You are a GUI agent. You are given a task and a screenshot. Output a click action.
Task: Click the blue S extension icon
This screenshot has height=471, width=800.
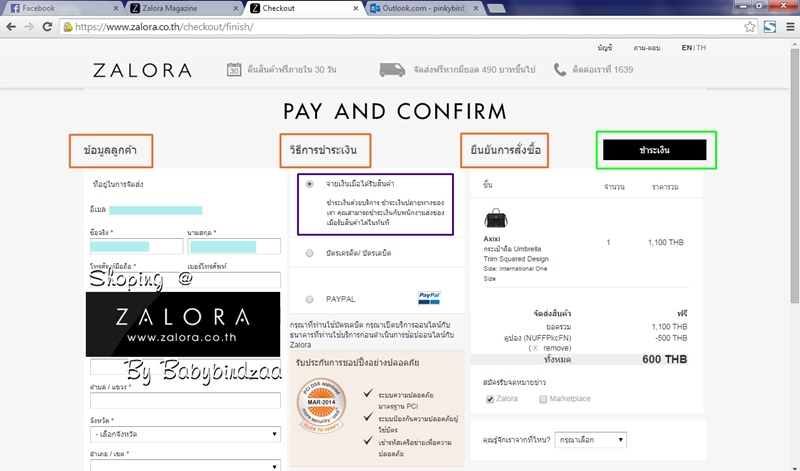pos(770,27)
